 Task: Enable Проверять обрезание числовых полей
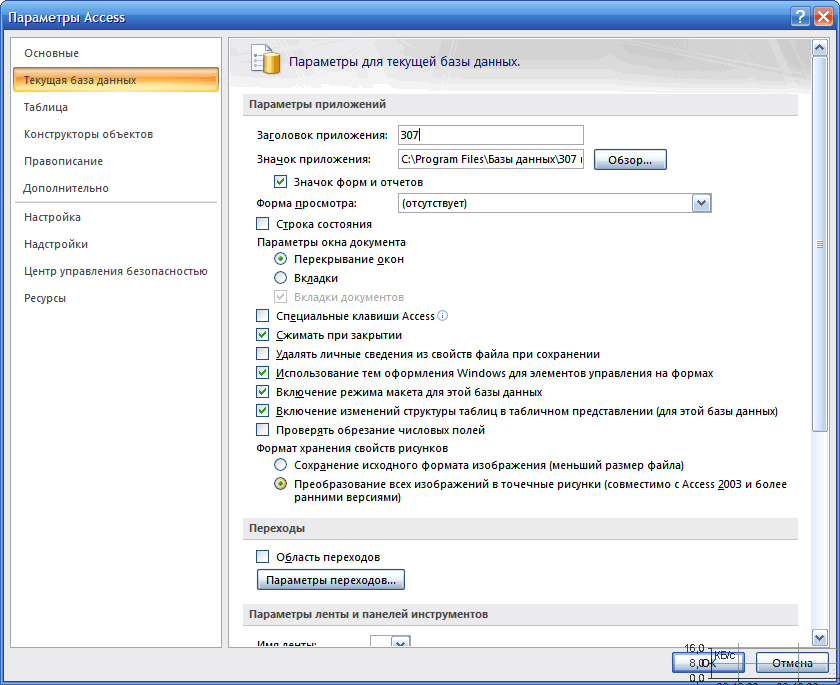[x=262, y=430]
